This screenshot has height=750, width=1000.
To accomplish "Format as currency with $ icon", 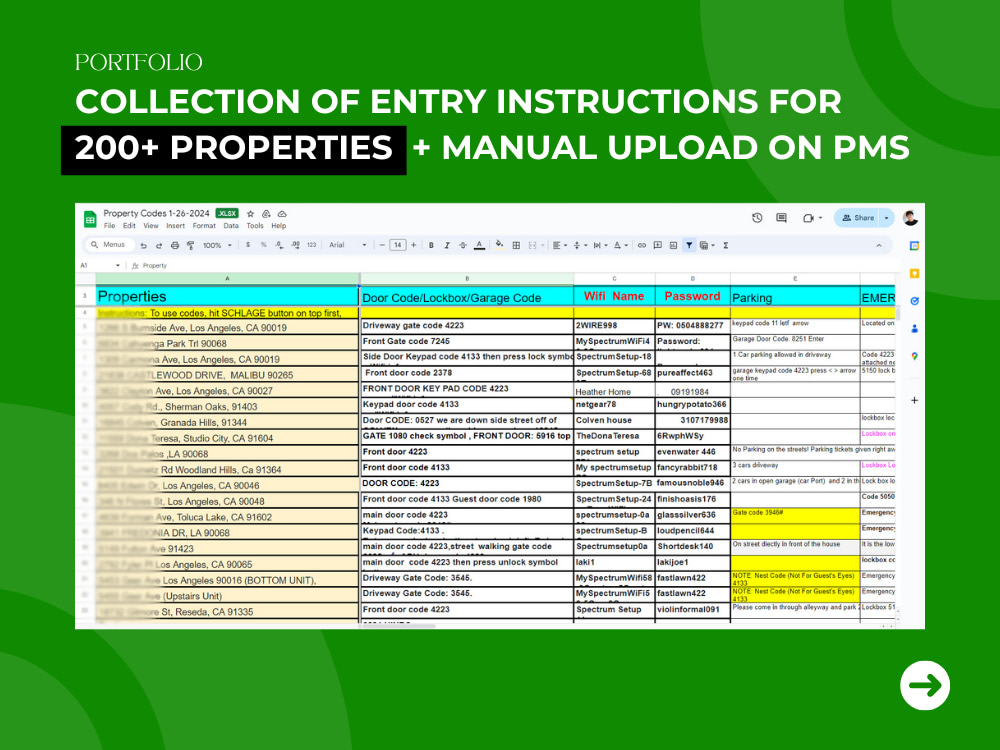I will [x=247, y=245].
